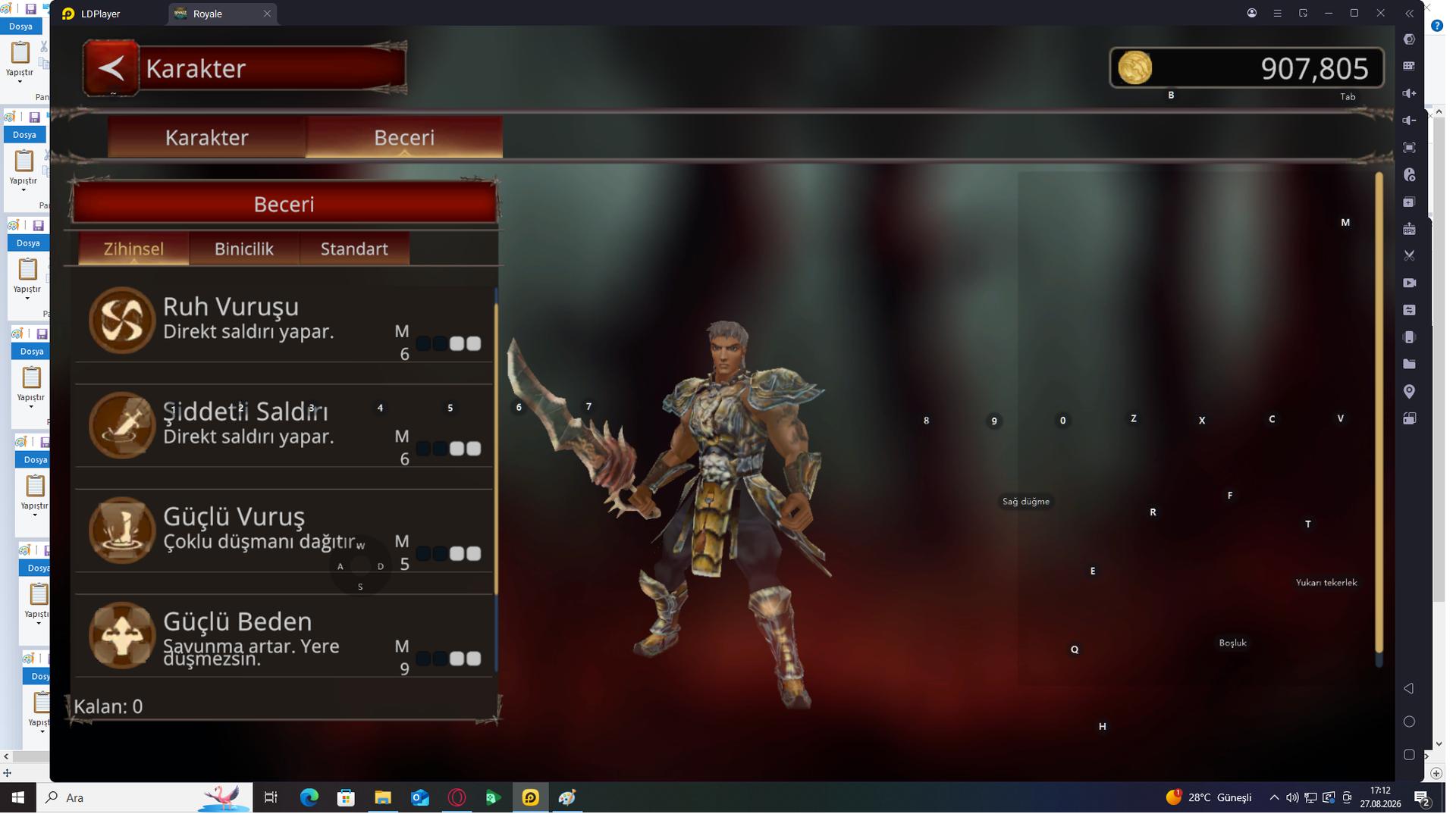Click the skill list scrollbar
This screenshot has height=817, width=1456.
coord(496,480)
